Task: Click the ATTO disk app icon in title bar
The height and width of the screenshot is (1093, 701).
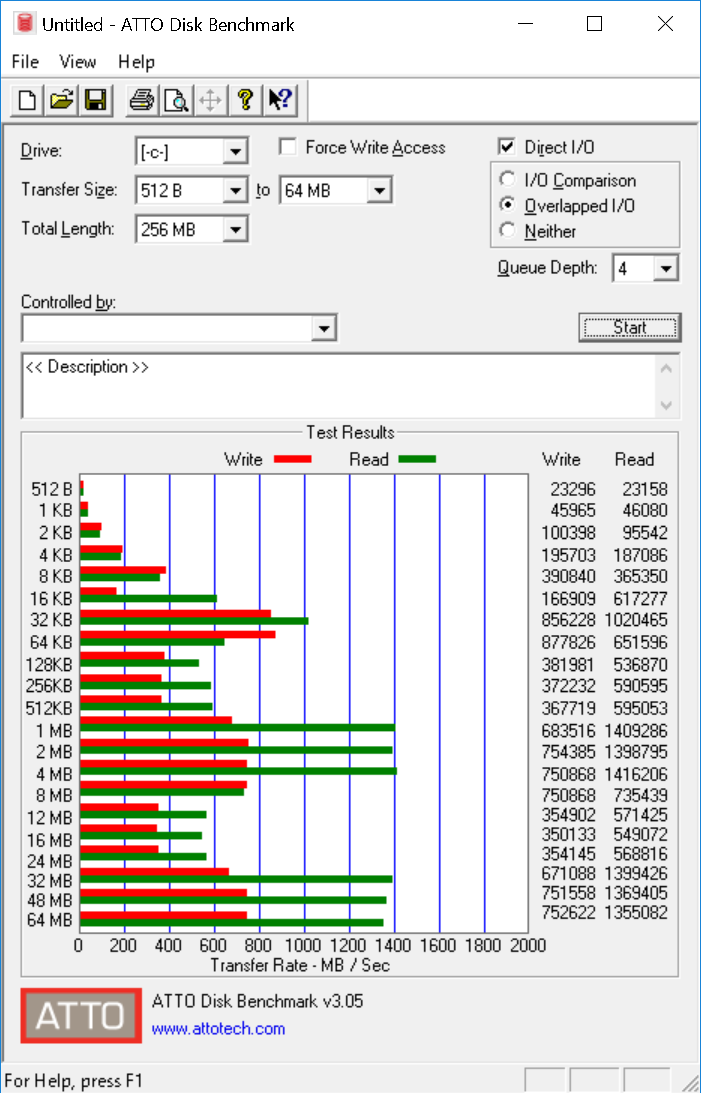Action: (24, 24)
